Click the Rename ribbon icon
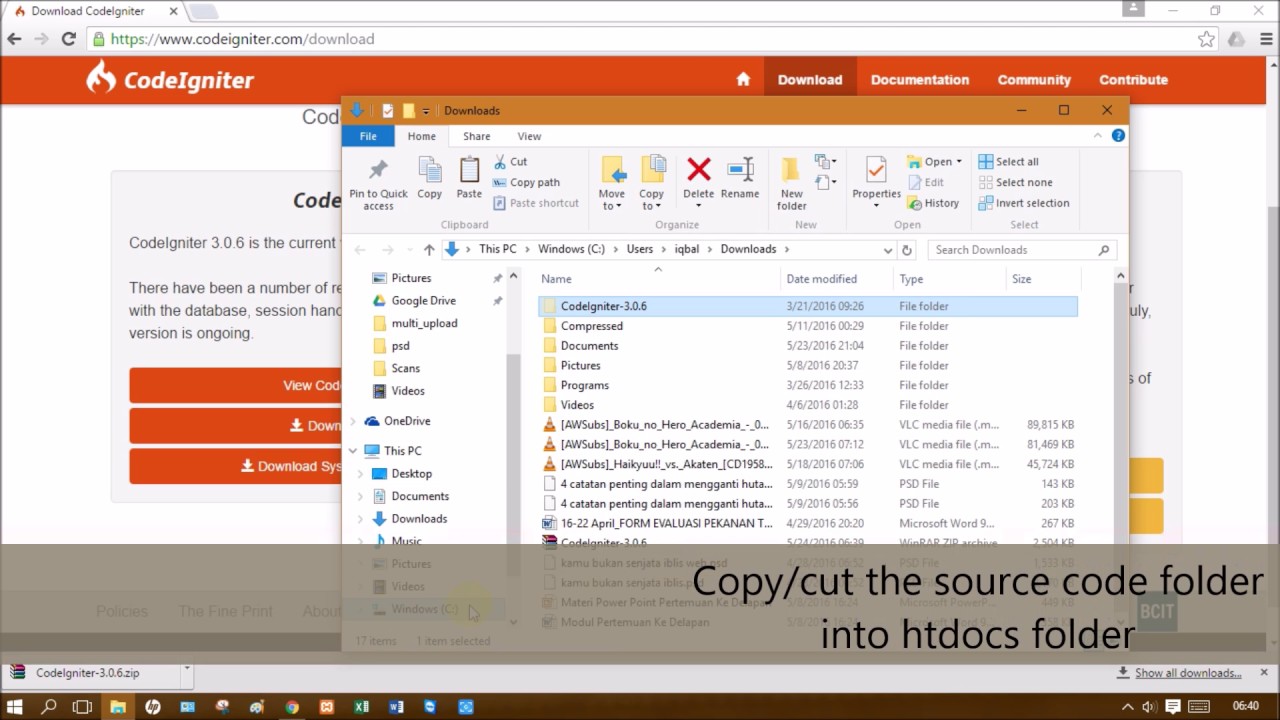Screen dimensions: 1280x720 tap(740, 169)
